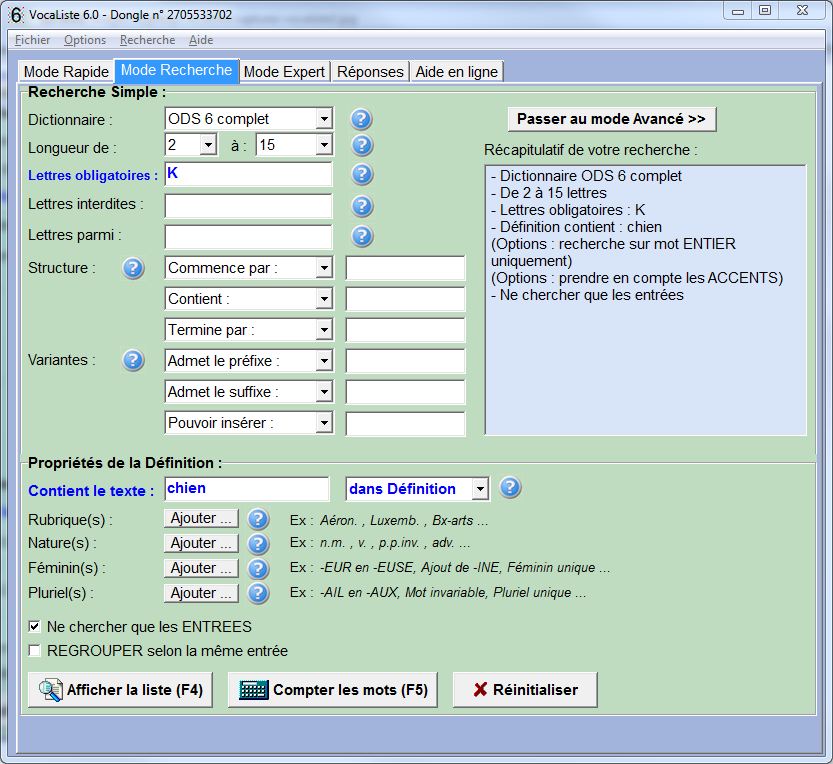Click Ajouter for Pluriel(s)
Viewport: 833px width, 764px height.
click(x=201, y=593)
